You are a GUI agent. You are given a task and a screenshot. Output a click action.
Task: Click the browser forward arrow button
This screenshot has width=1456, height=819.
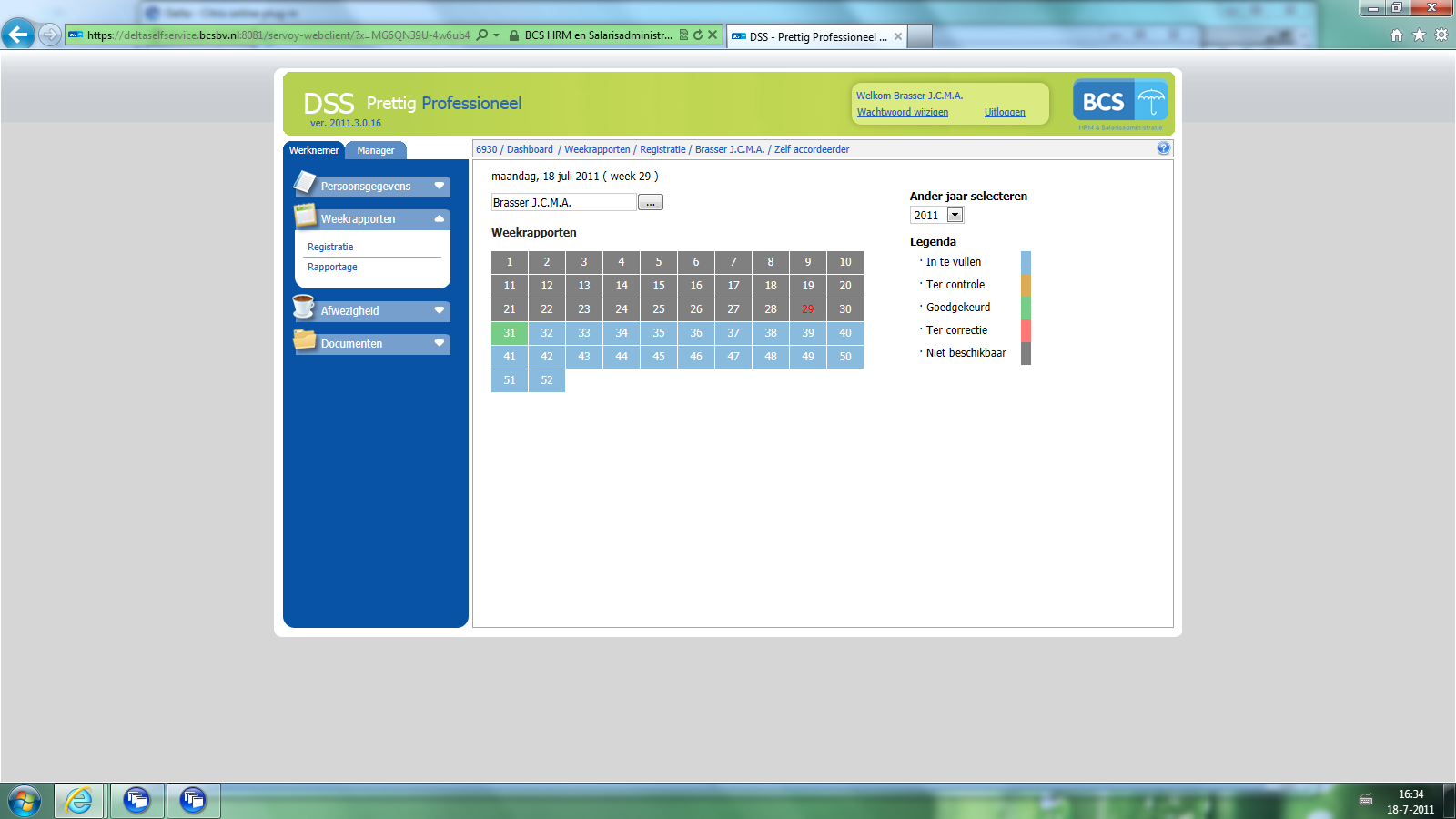(x=50, y=35)
